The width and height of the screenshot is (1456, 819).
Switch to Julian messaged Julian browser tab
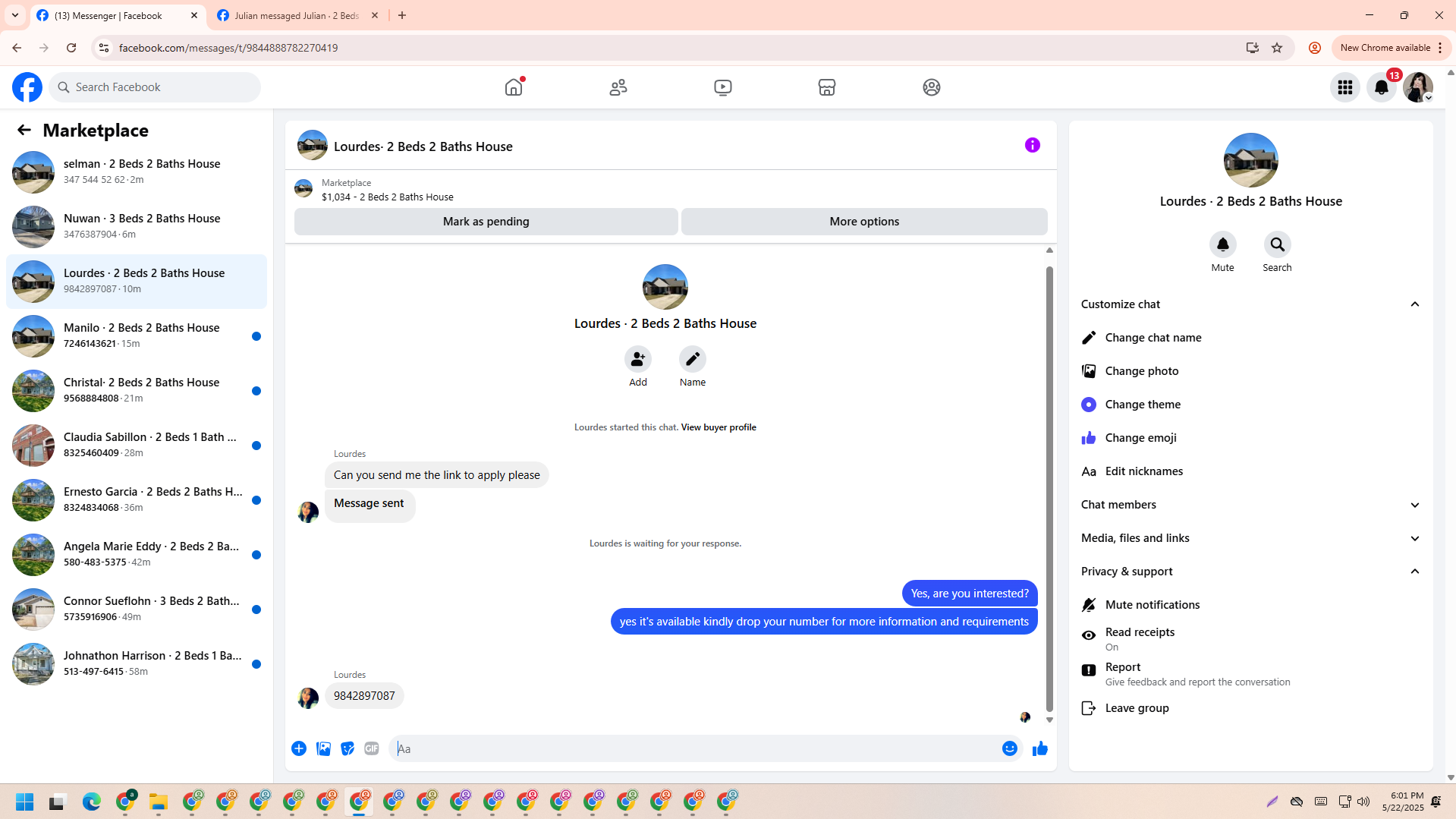tap(297, 15)
